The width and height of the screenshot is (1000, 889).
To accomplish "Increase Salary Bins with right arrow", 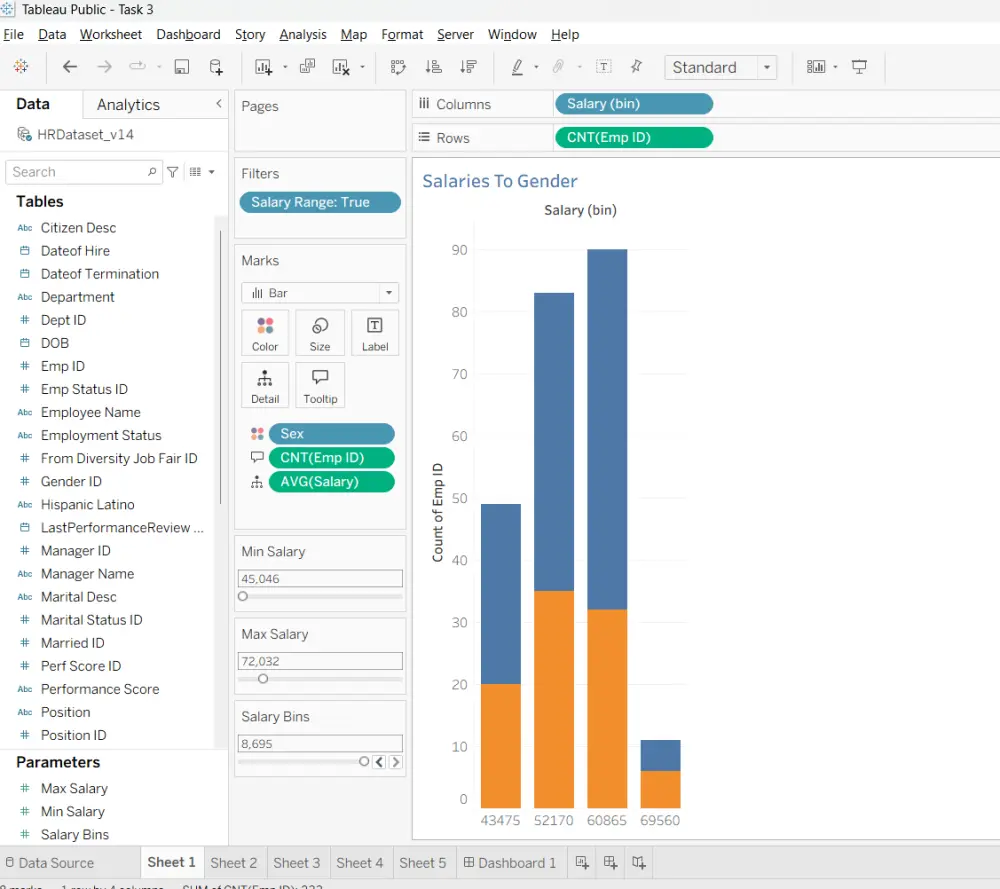I will click(x=395, y=761).
